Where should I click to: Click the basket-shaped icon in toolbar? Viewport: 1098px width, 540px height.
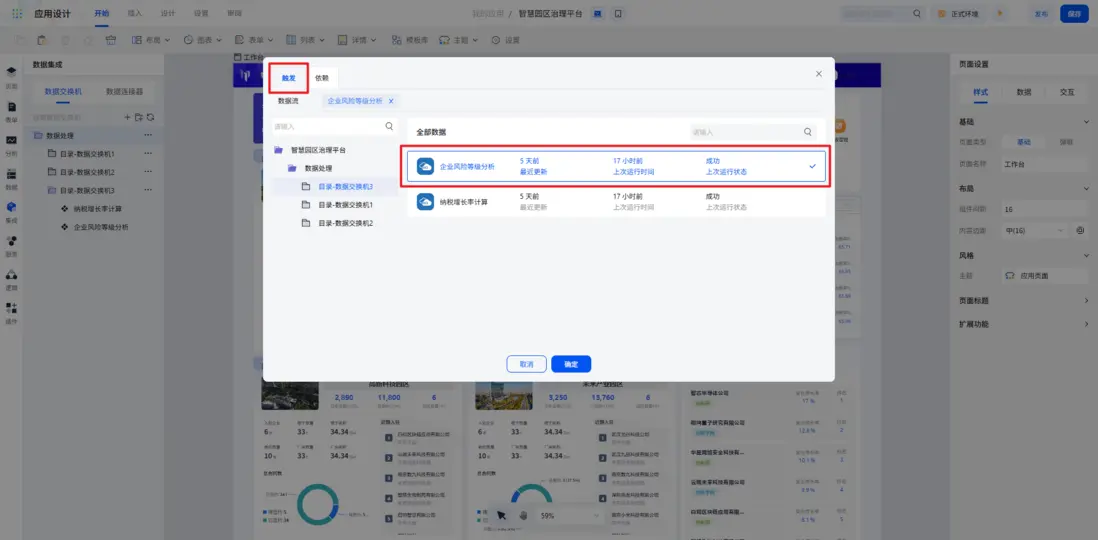[111, 40]
